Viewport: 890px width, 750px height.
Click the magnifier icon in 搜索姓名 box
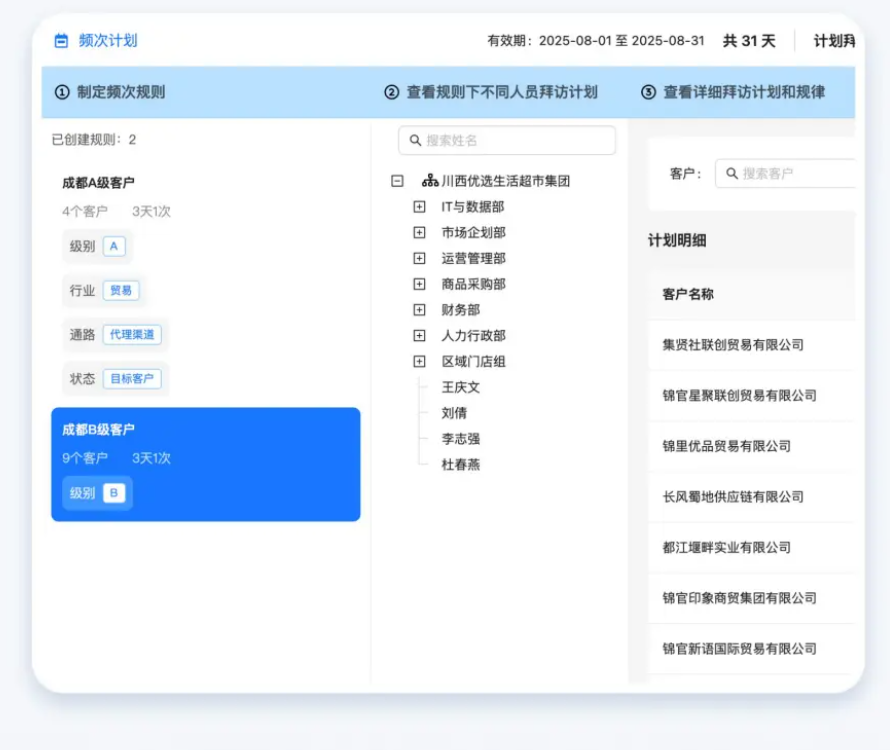coord(416,141)
